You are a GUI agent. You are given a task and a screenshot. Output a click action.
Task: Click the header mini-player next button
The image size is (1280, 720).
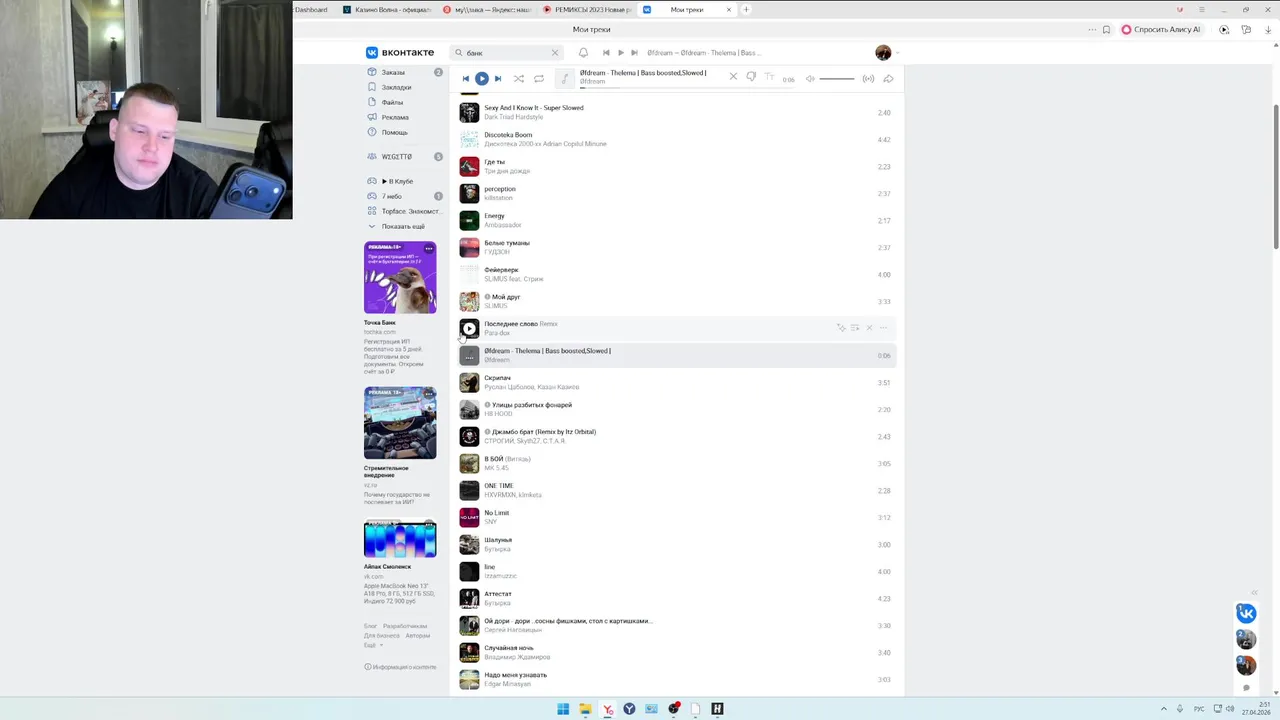pyautogui.click(x=634, y=53)
